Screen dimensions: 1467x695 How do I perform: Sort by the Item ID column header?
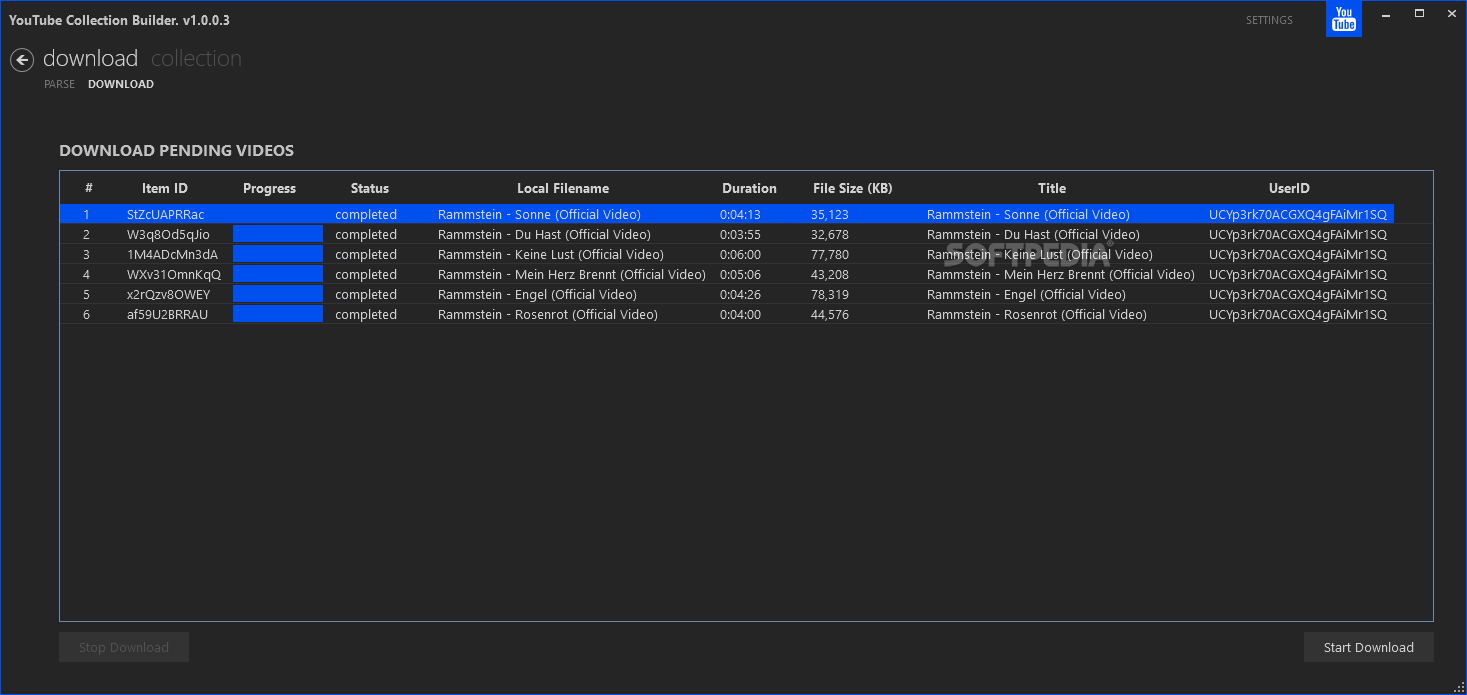pyautogui.click(x=165, y=188)
